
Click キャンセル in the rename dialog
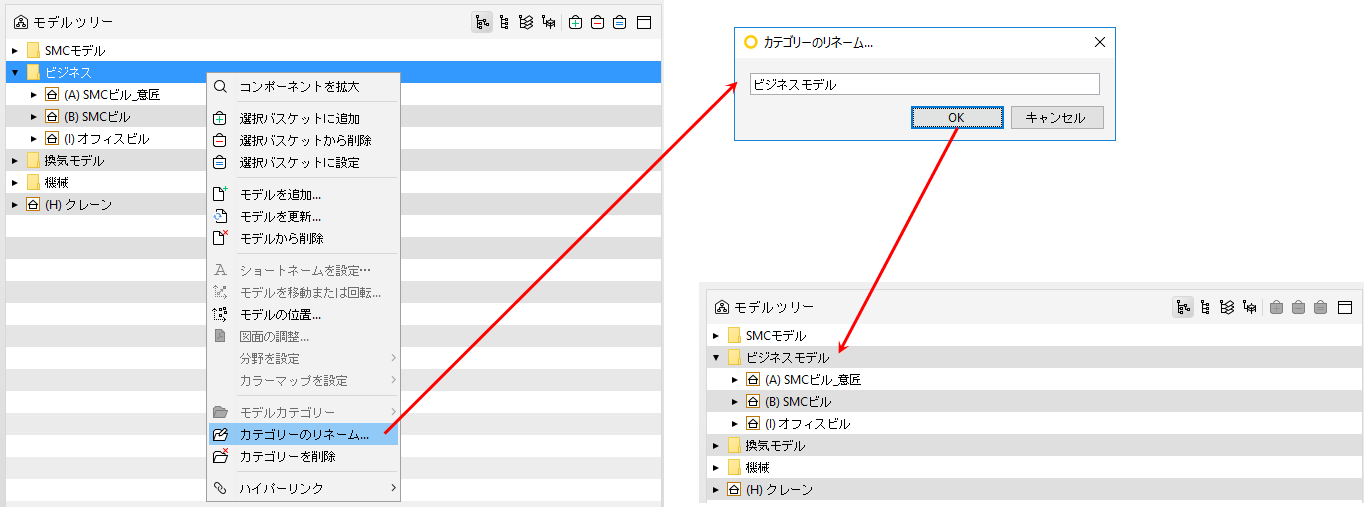tap(1056, 117)
